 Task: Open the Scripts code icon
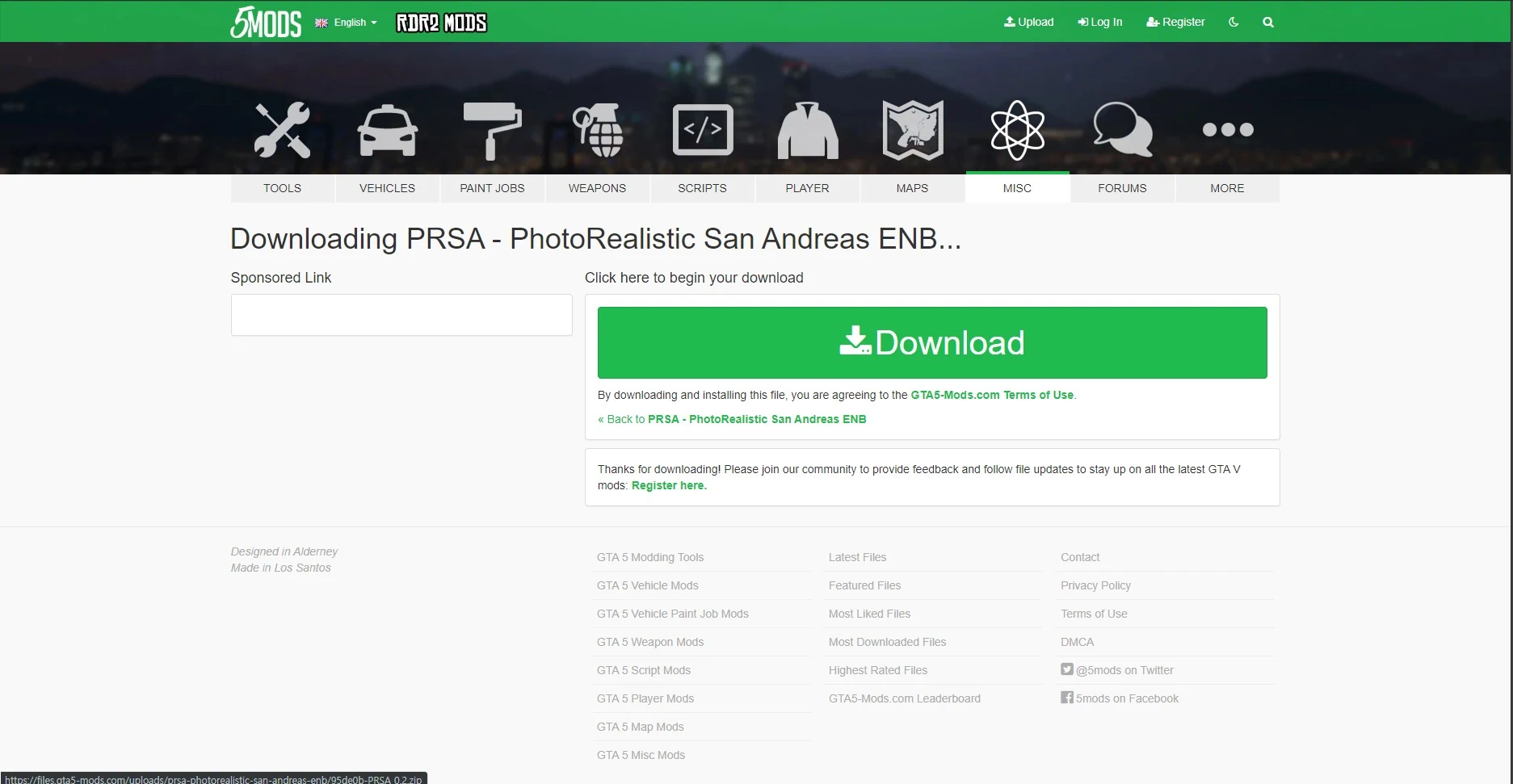click(703, 129)
